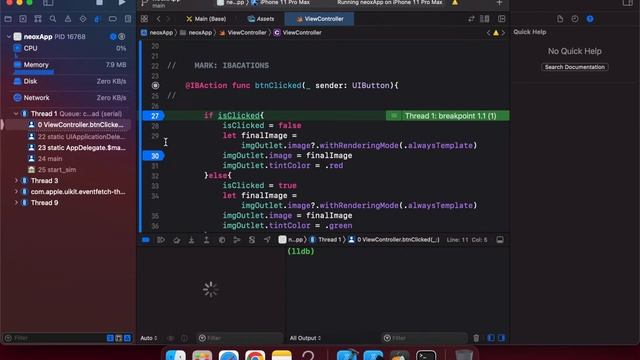The width and height of the screenshot is (640, 360).
Task: Switch to the Assets tab
Action: [x=261, y=19]
